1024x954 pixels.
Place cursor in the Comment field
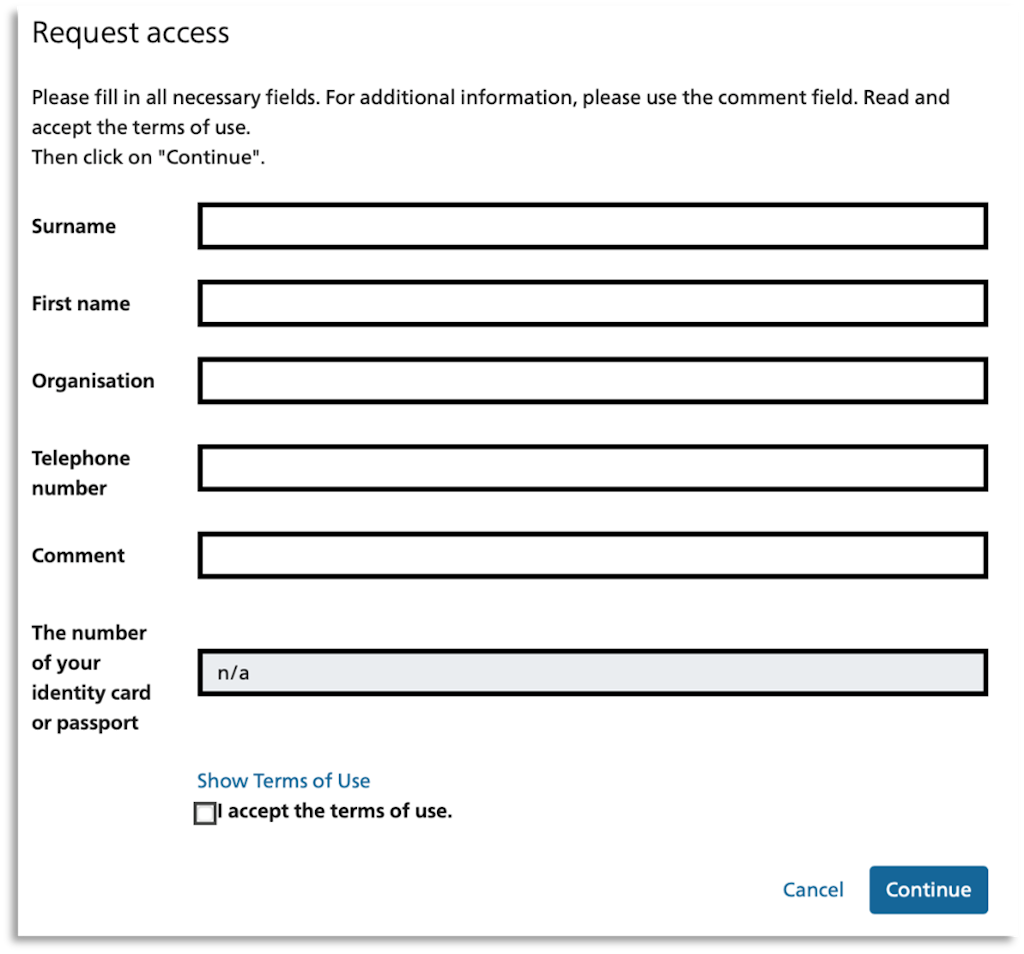(590, 555)
